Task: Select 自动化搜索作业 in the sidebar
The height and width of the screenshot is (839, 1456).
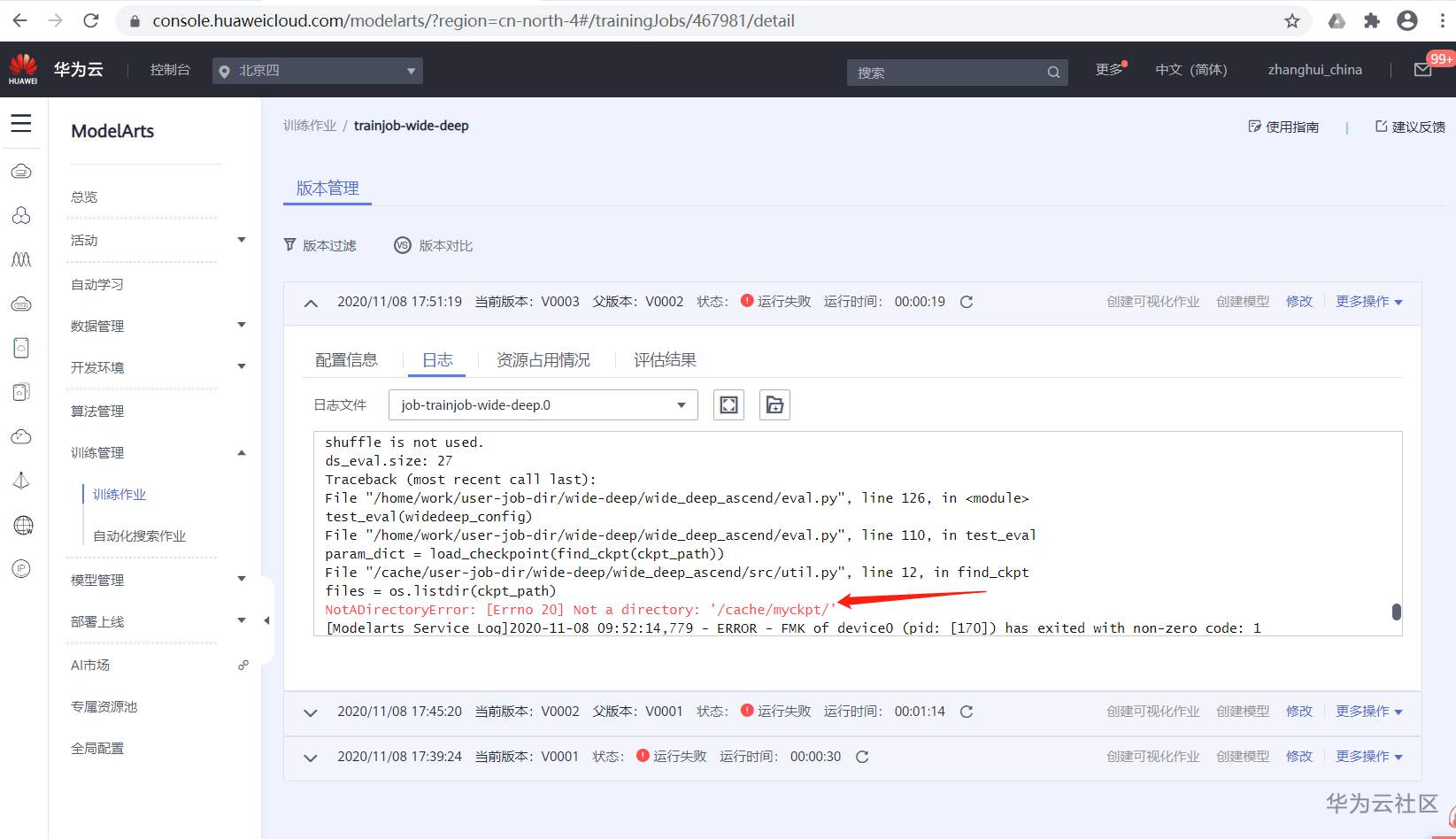Action: click(140, 535)
